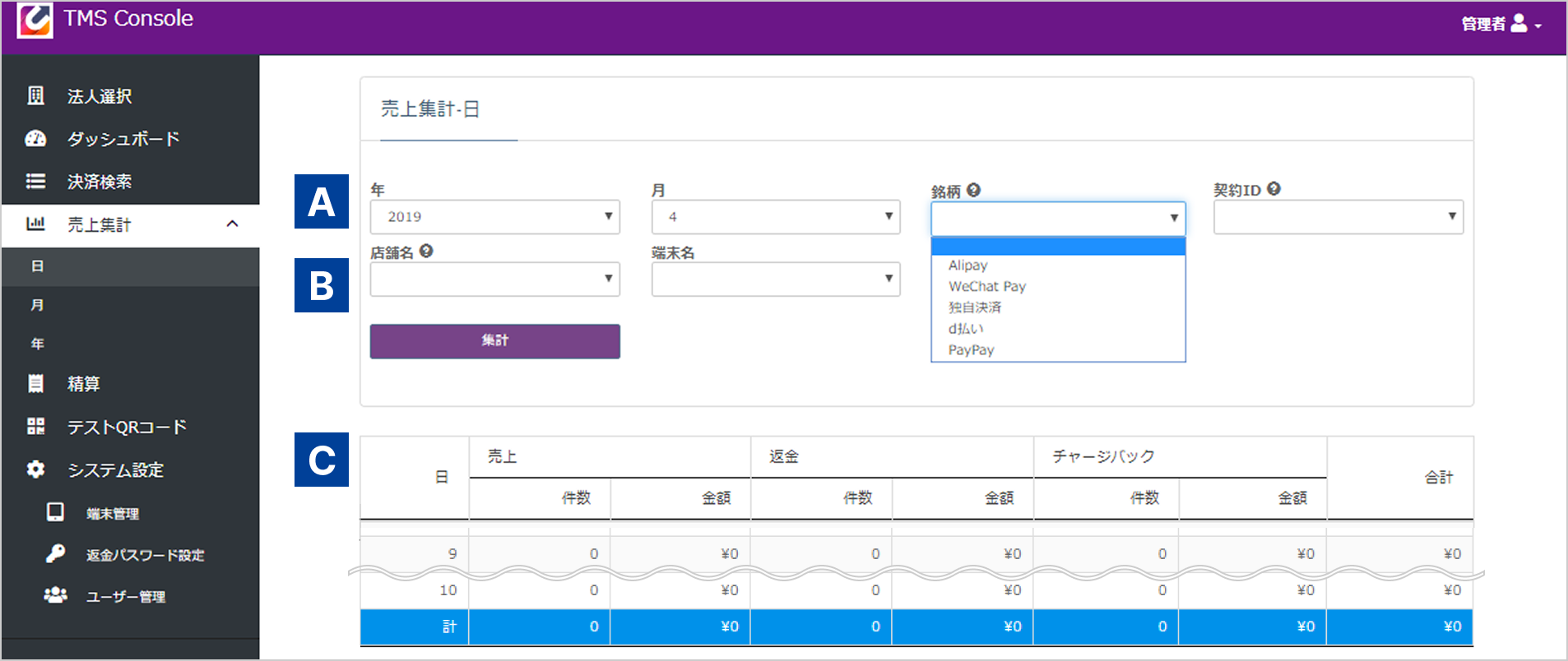Click the 決済検索 list icon
1568x661 pixels.
35,182
